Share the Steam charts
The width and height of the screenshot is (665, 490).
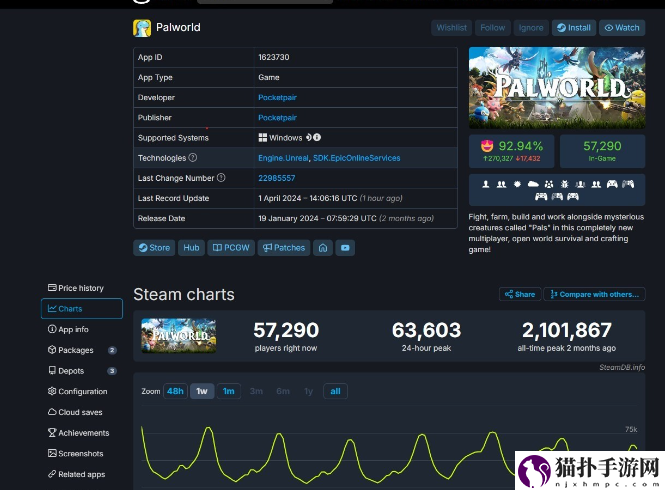coord(520,294)
